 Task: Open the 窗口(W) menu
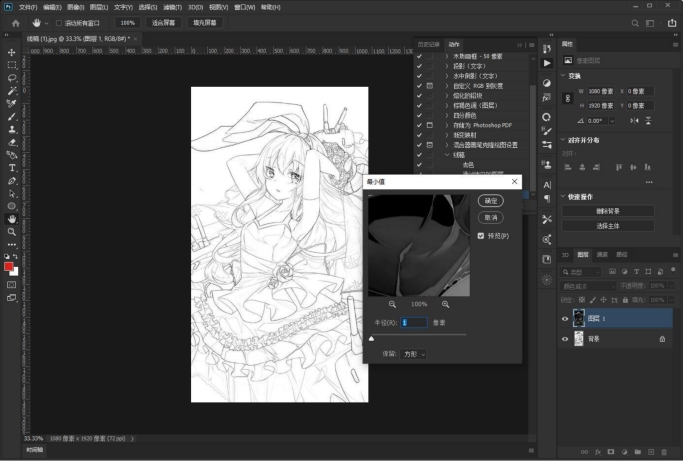point(244,7)
